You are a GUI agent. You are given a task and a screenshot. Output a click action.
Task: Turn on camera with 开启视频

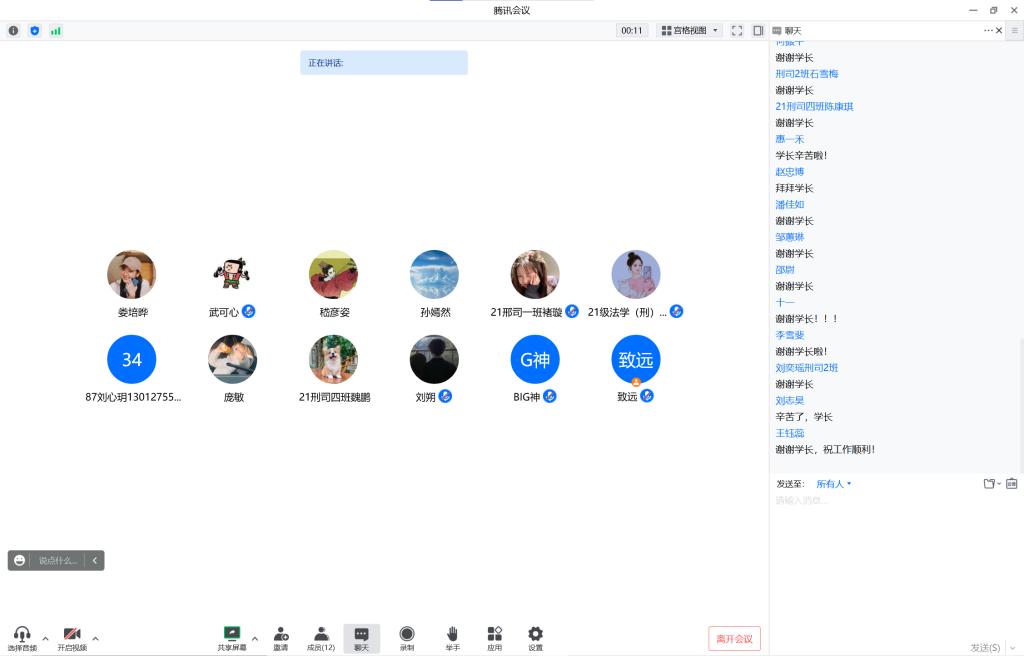(x=72, y=638)
